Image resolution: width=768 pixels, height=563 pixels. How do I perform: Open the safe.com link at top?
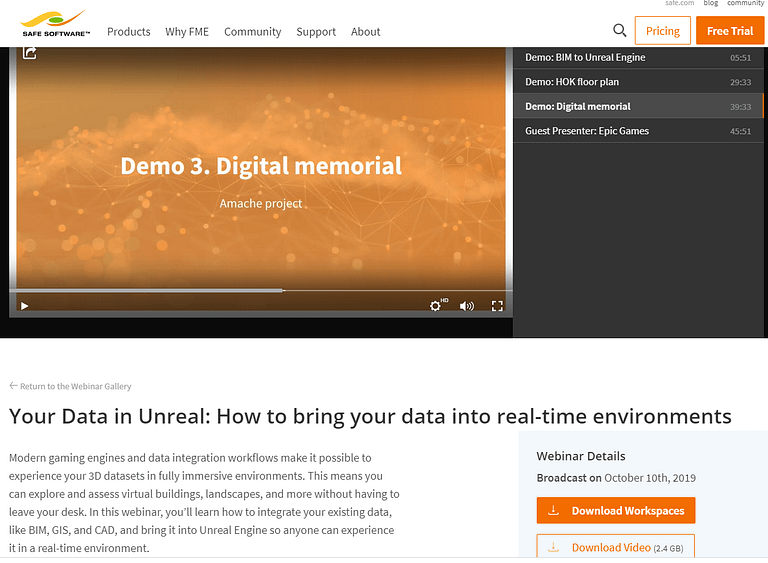679,3
